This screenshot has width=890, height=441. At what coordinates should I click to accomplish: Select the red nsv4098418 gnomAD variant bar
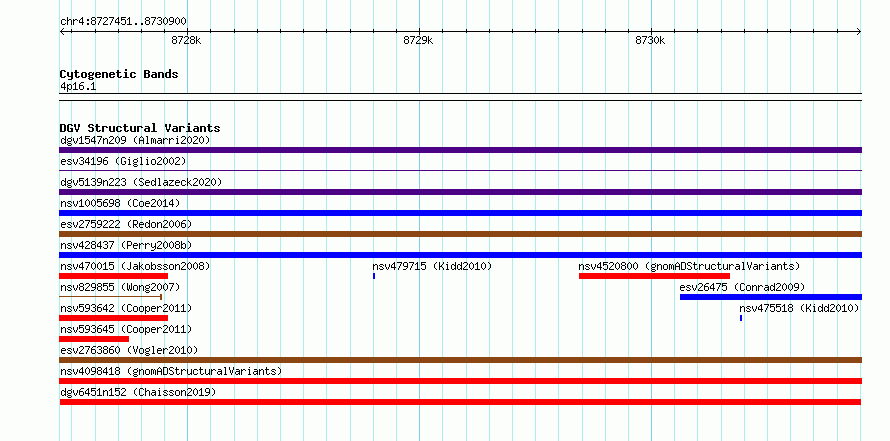pyautogui.click(x=460, y=381)
